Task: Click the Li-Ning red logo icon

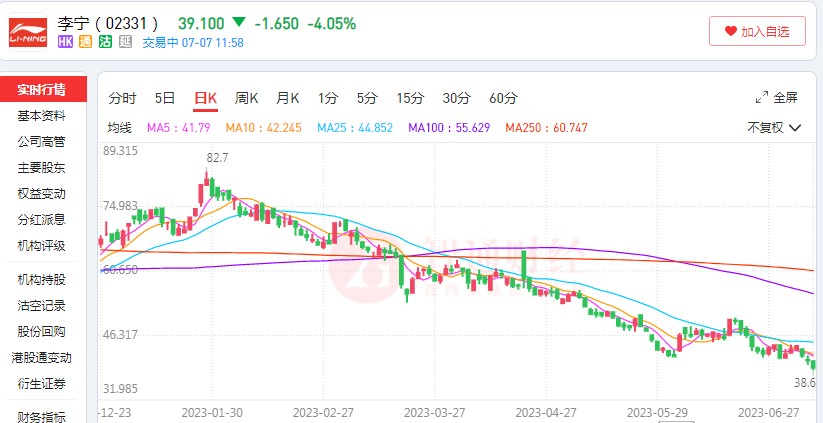Action: [x=28, y=33]
